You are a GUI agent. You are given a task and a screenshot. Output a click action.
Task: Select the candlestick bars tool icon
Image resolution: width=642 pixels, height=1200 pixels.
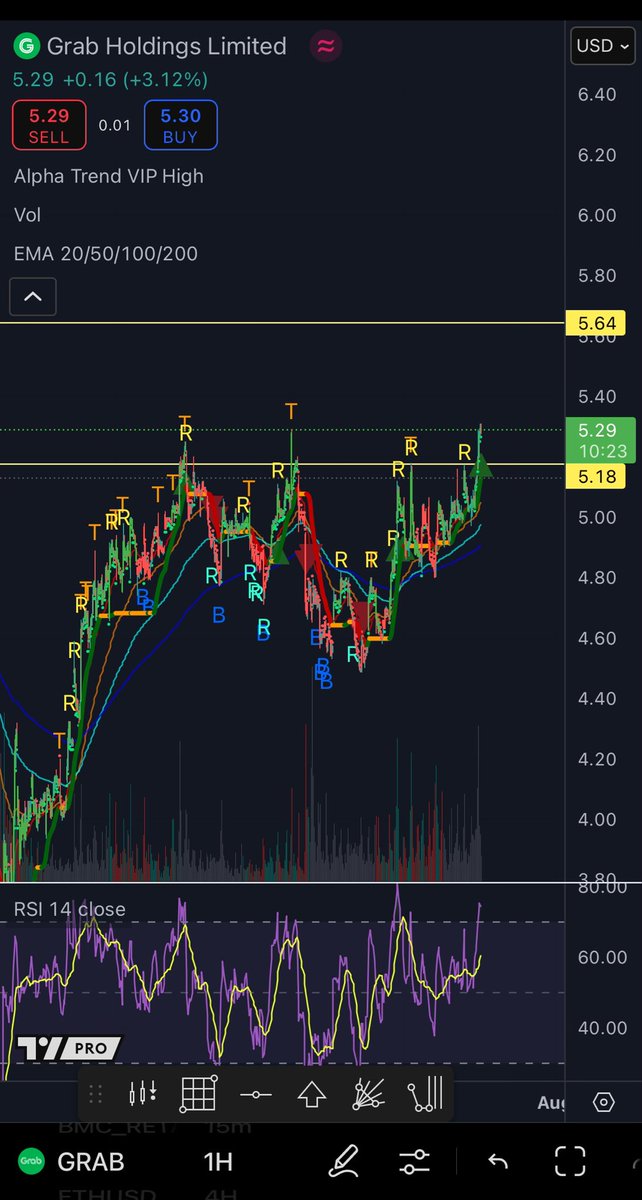143,1094
